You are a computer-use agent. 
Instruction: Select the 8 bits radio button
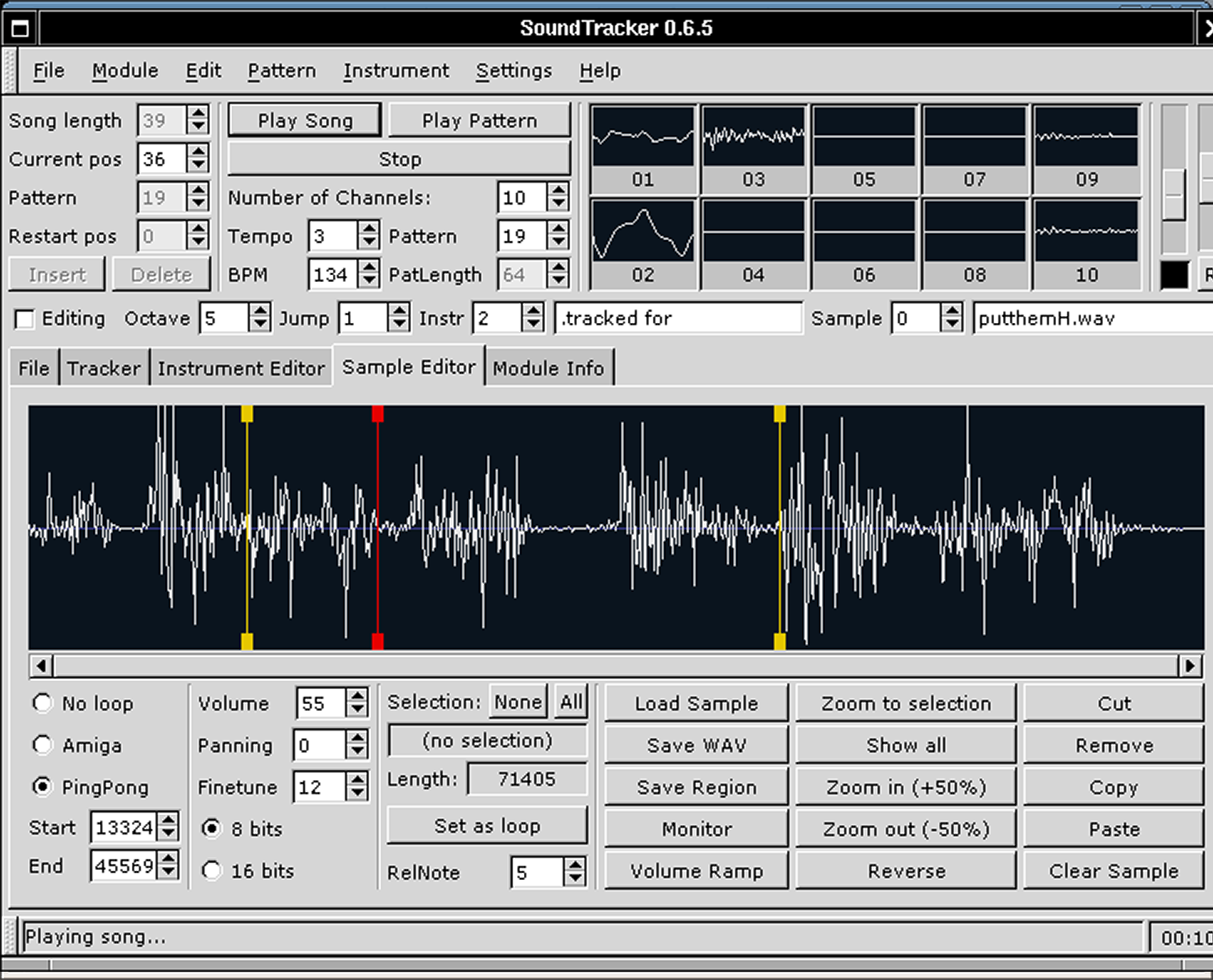(x=212, y=828)
